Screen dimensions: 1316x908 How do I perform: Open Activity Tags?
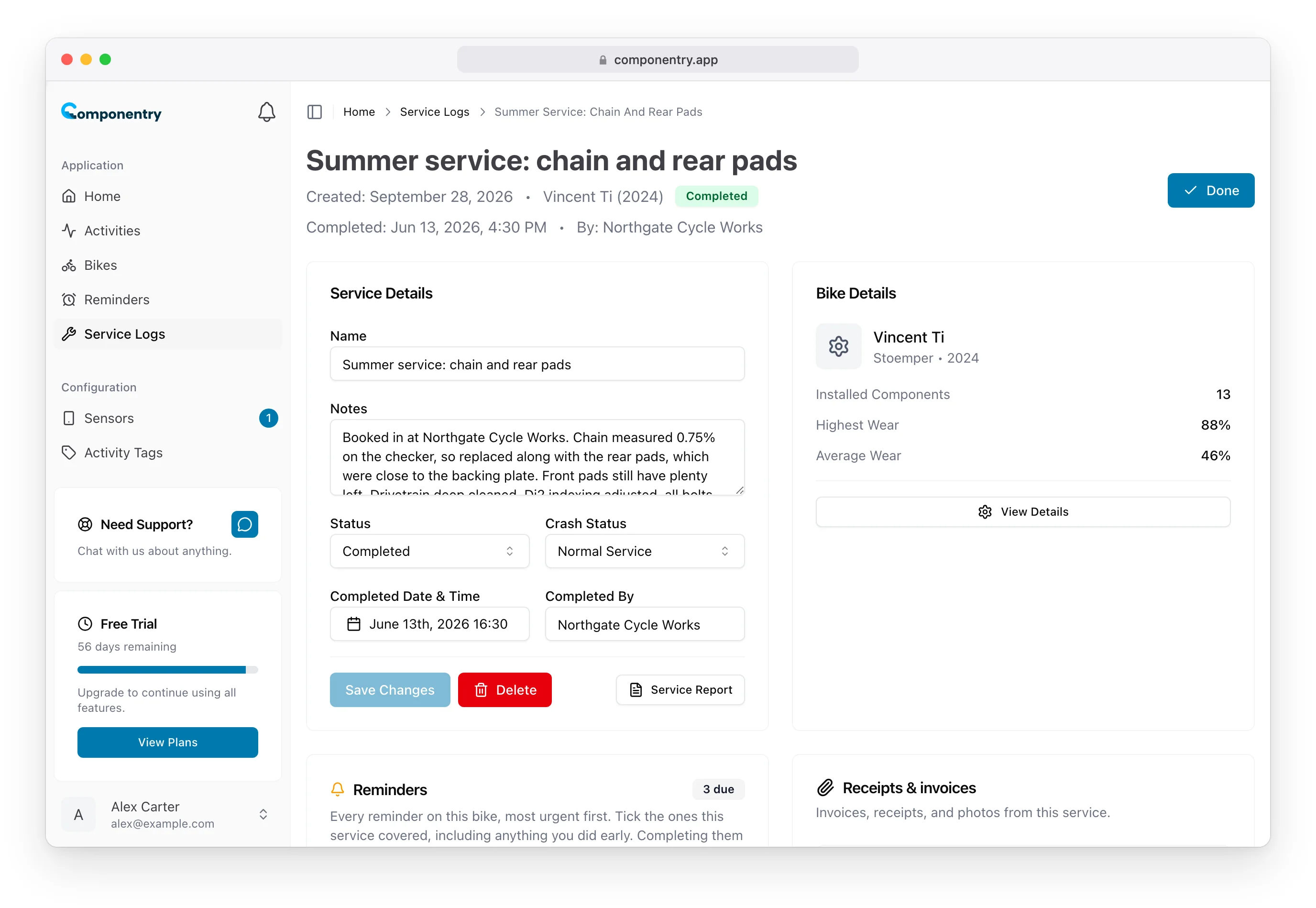pyautogui.click(x=168, y=452)
